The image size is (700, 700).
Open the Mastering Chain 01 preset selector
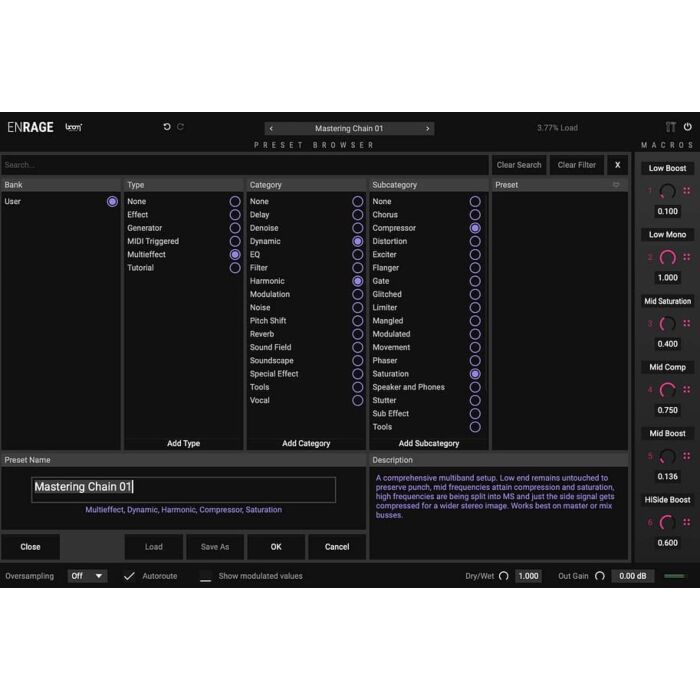tap(349, 129)
